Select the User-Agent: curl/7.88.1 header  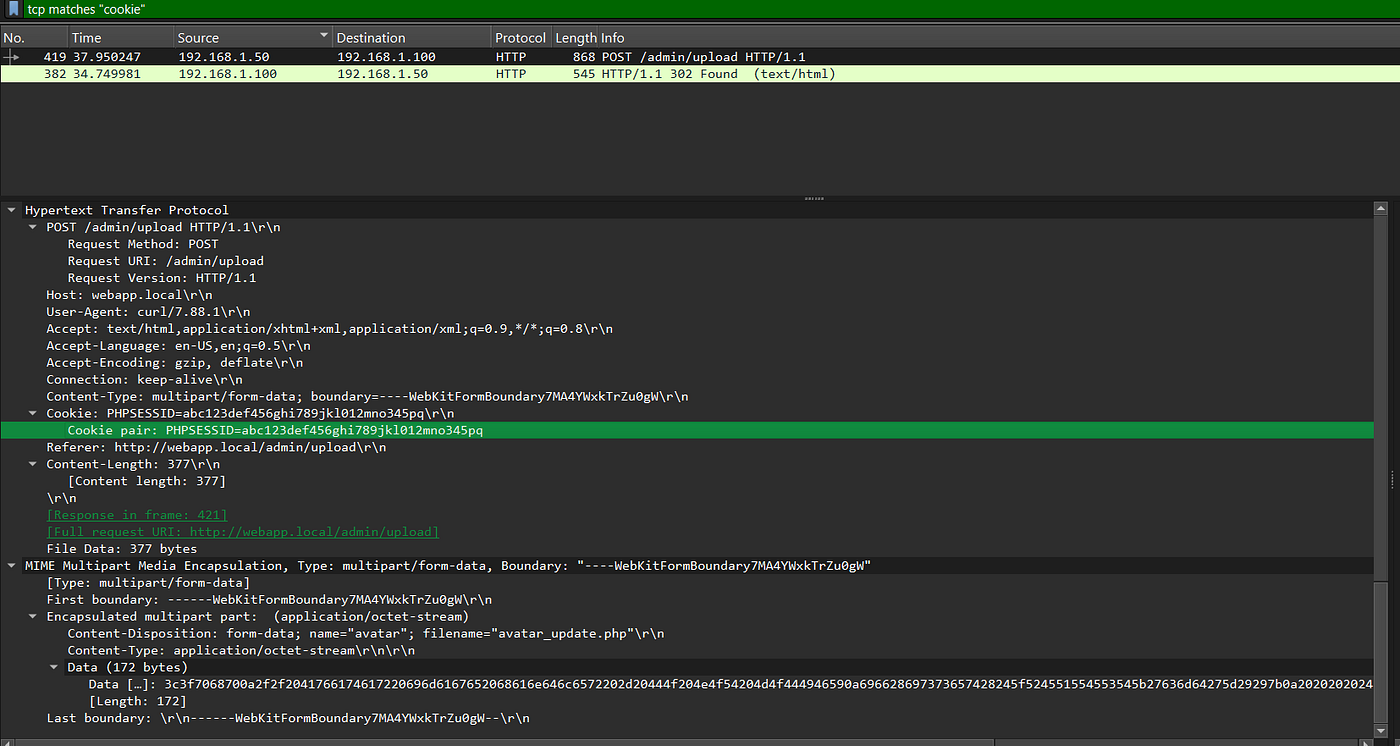click(x=148, y=312)
